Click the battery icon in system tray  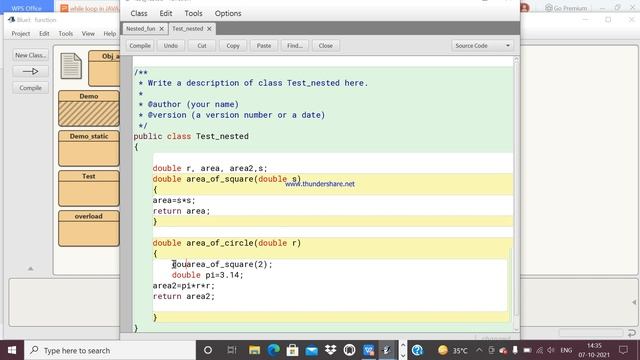pyautogui.click(x=527, y=350)
